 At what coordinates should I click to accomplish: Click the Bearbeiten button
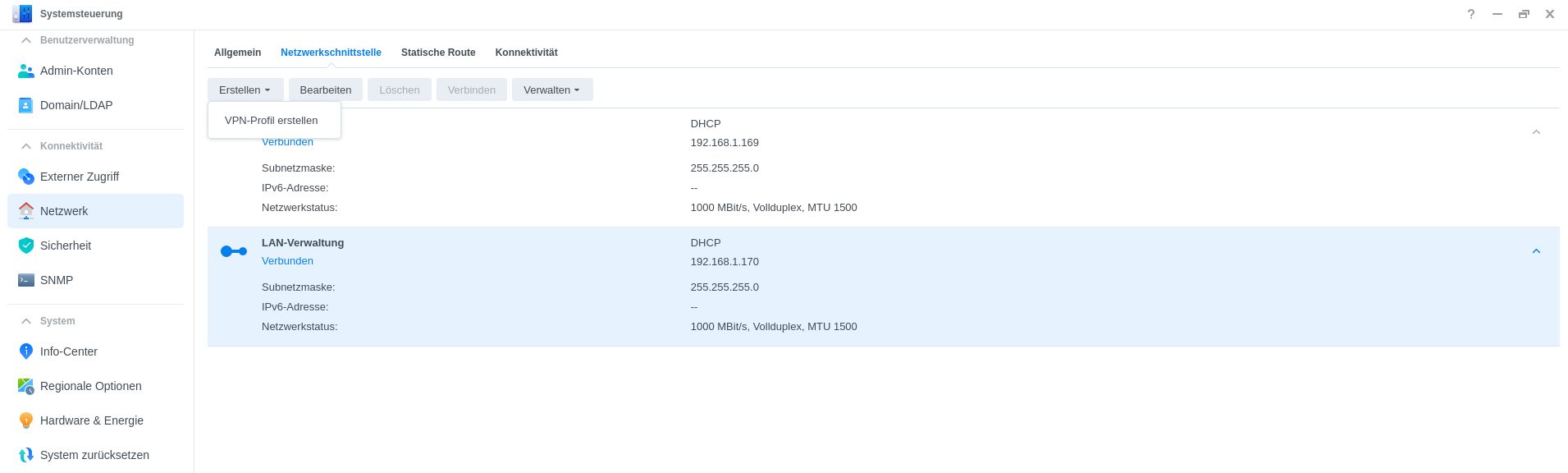[x=325, y=90]
